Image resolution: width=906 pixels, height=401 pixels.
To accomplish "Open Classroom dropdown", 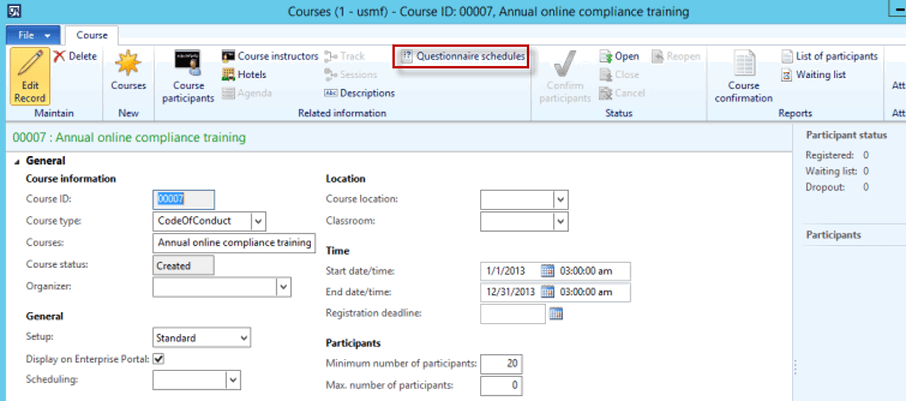I will [560, 221].
